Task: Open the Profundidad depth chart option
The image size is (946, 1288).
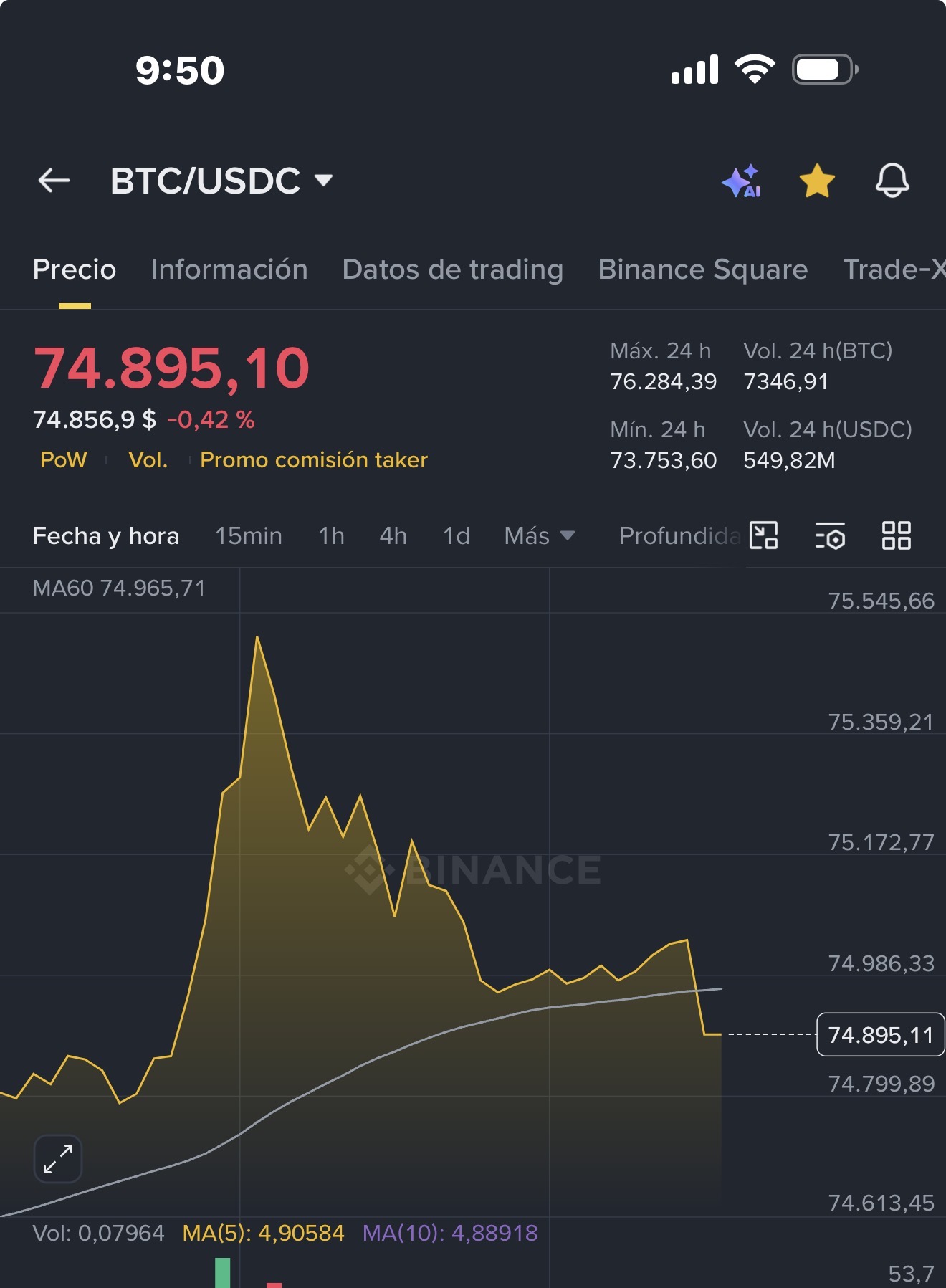Action: point(679,535)
